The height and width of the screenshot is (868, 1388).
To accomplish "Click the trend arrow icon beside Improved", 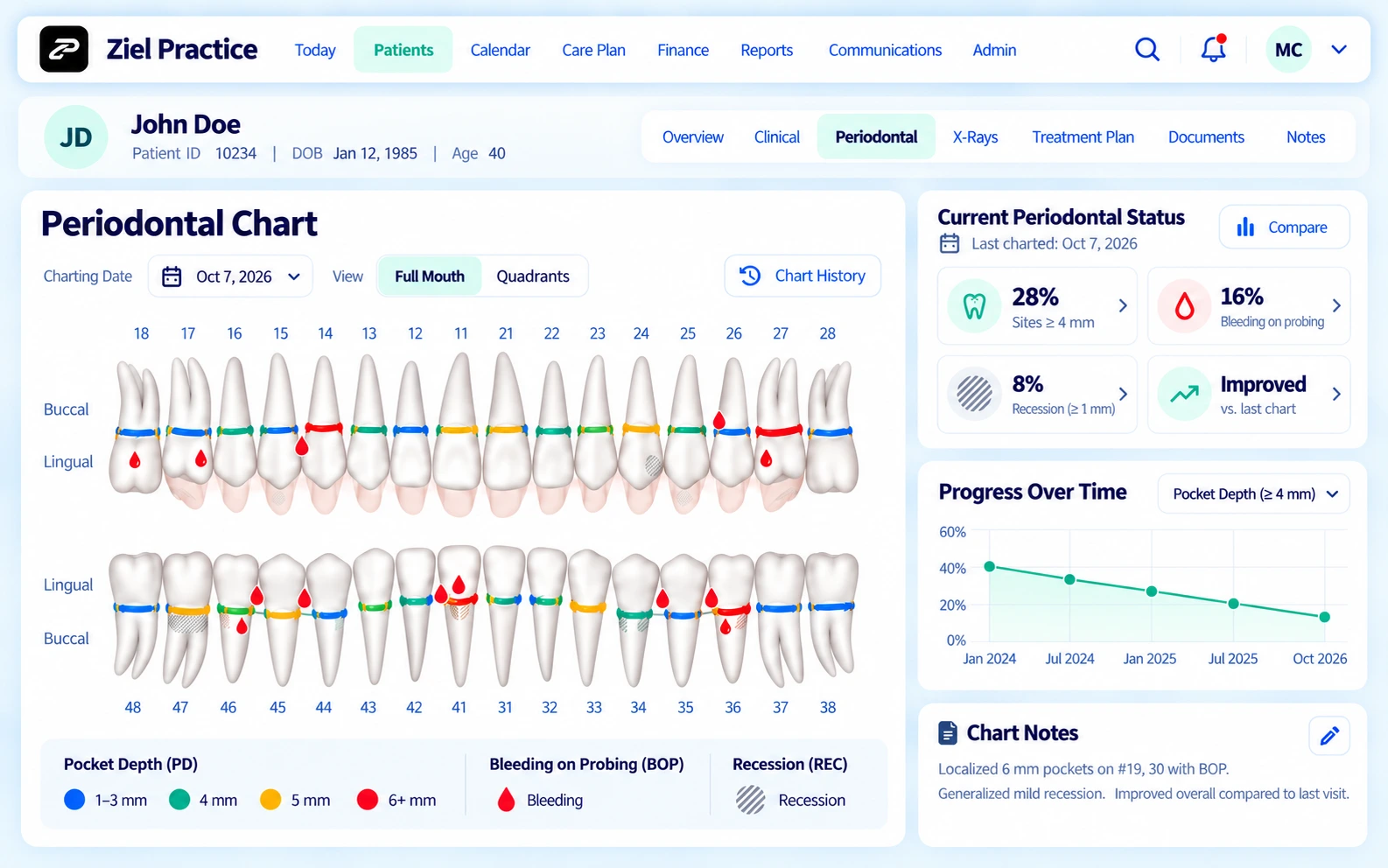I will (1184, 394).
